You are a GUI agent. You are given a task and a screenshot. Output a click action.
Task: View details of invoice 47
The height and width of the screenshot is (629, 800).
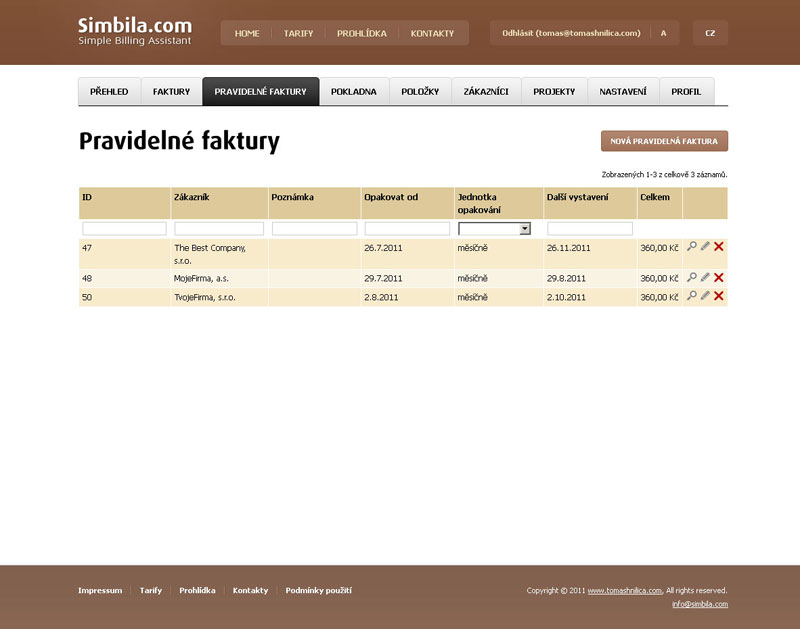pos(692,246)
